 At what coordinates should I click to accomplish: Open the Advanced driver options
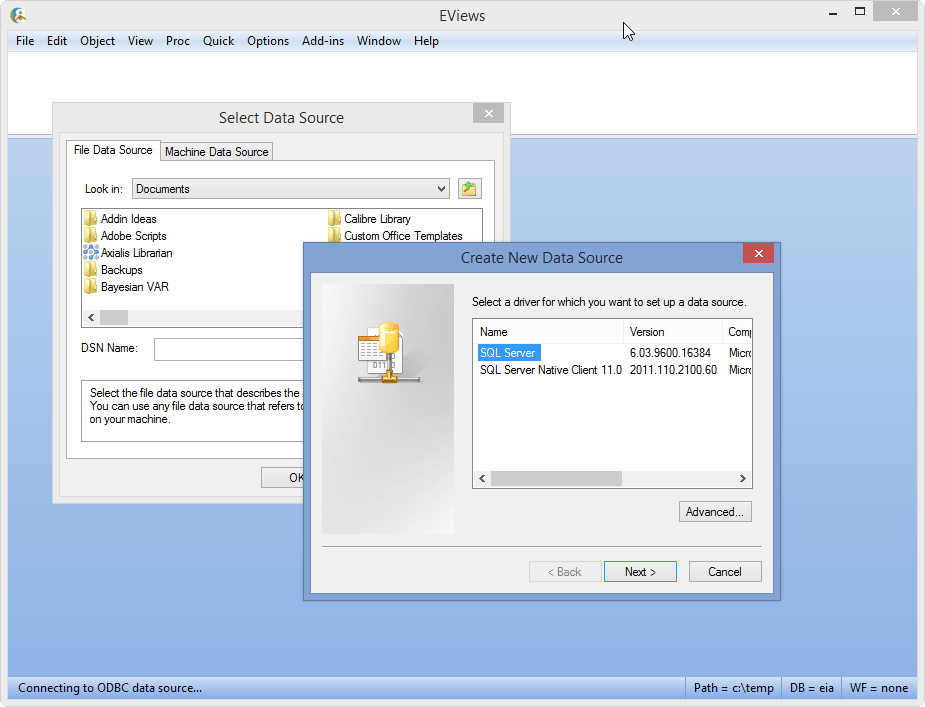(715, 511)
